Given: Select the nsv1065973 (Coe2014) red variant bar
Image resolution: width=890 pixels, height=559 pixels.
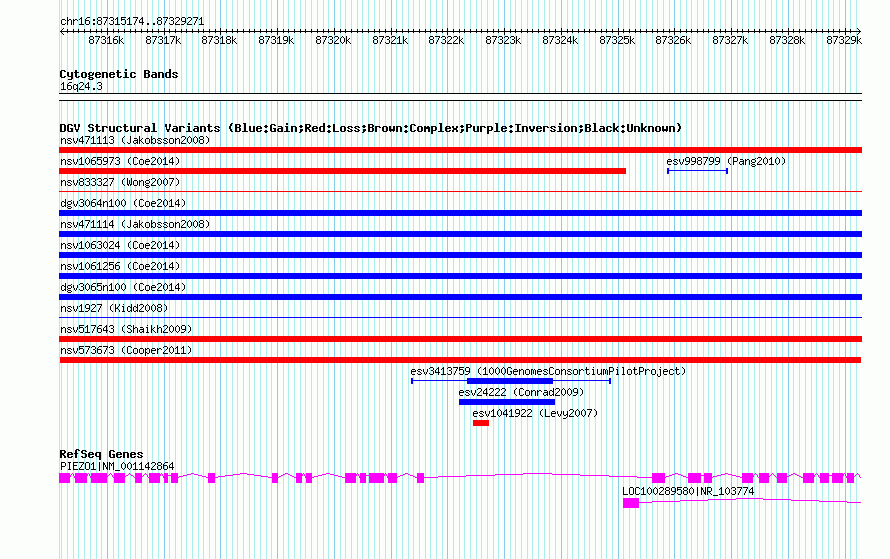Looking at the screenshot, I should [x=342, y=171].
